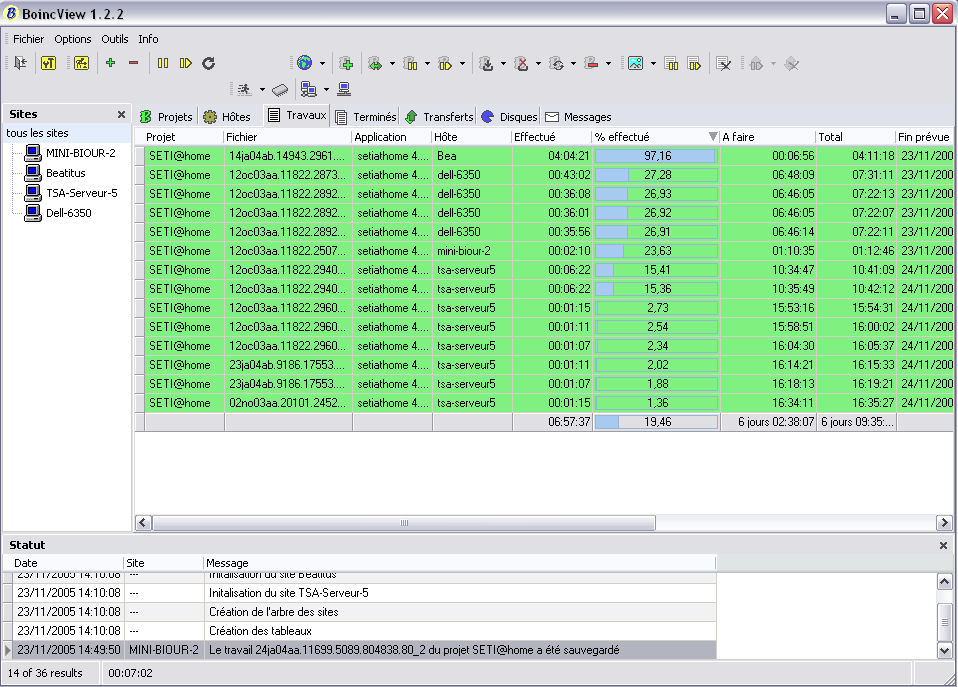Click the single computer toolbar icon
958x687 pixels.
[x=344, y=90]
